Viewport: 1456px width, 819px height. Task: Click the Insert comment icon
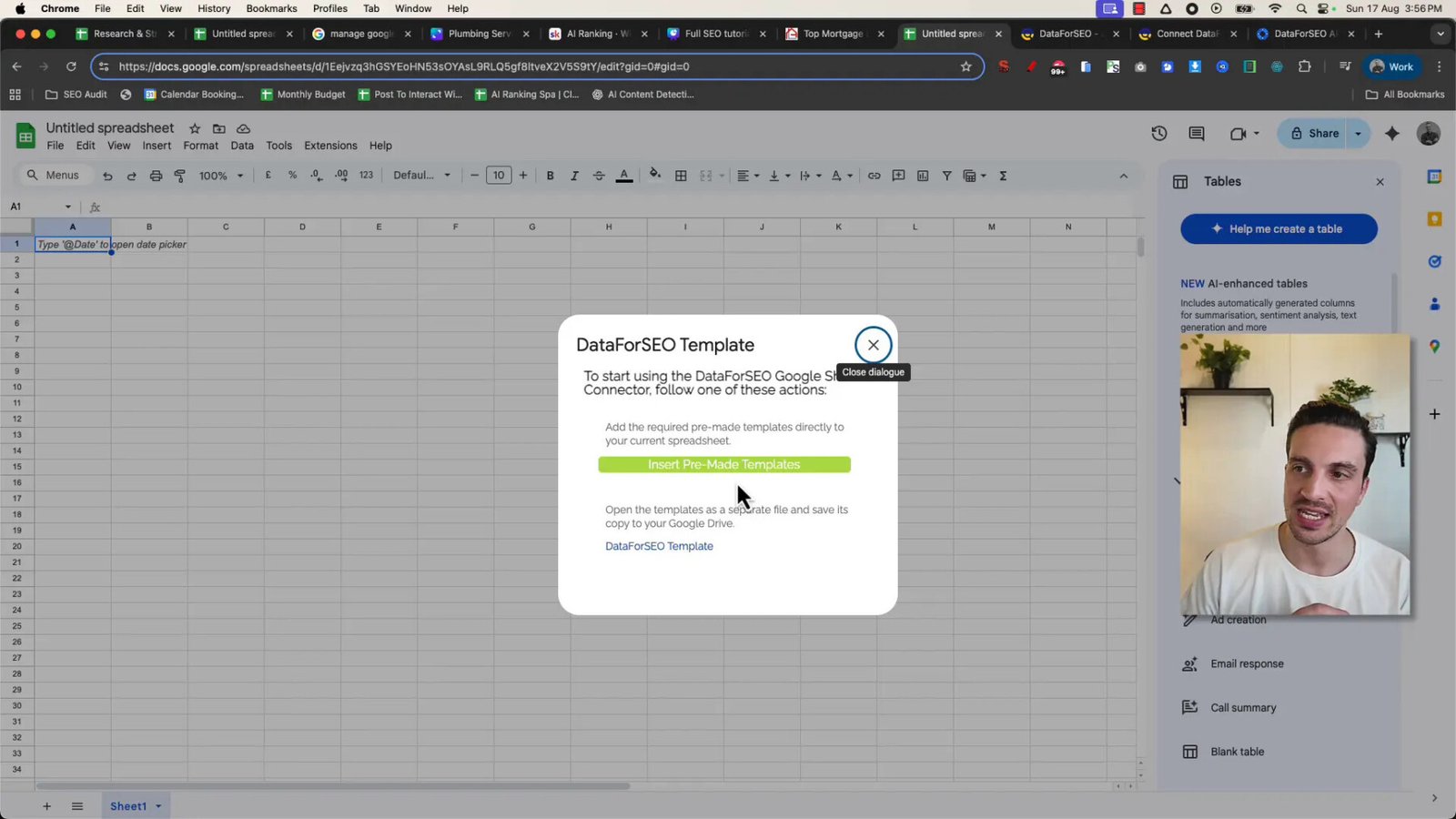pos(898,176)
